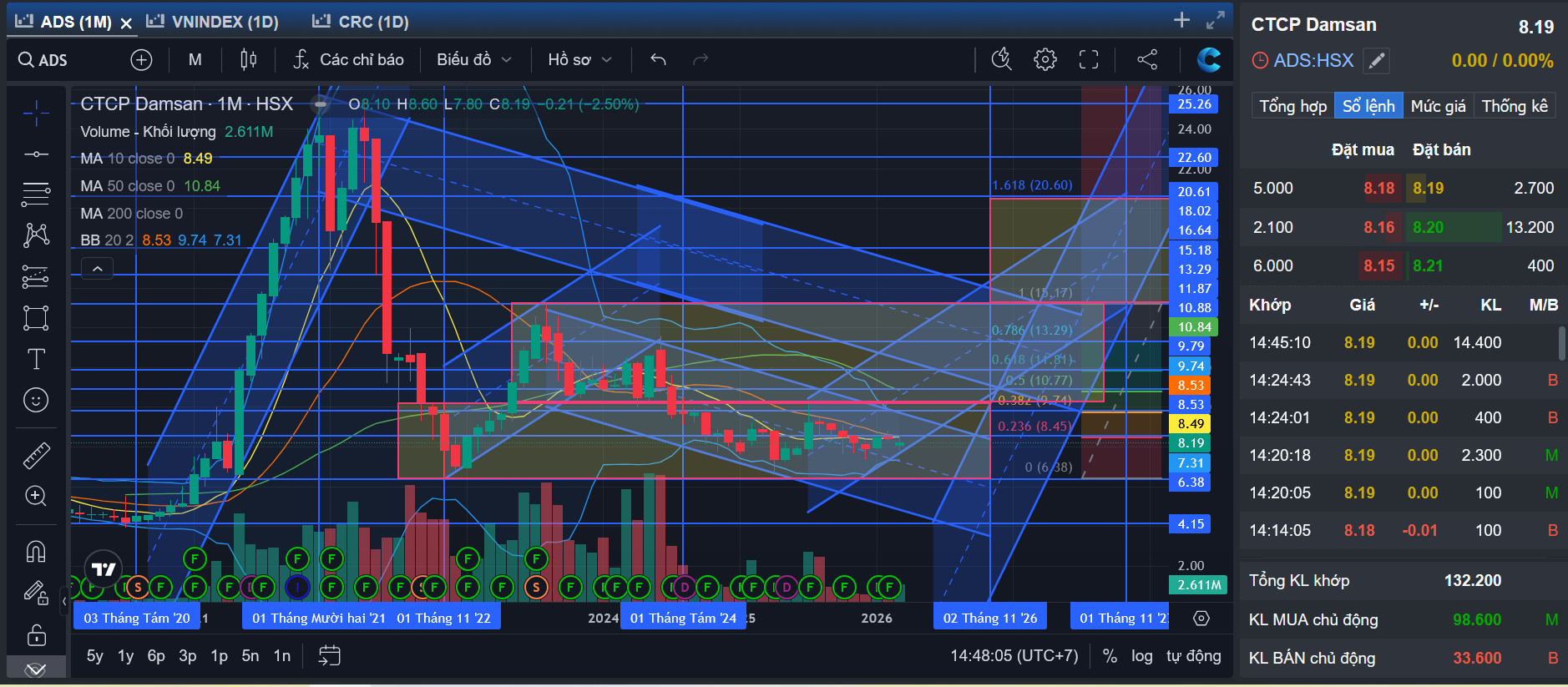Toggle tự động auto scale
Viewport: 1568px width, 687px height.
1194,656
